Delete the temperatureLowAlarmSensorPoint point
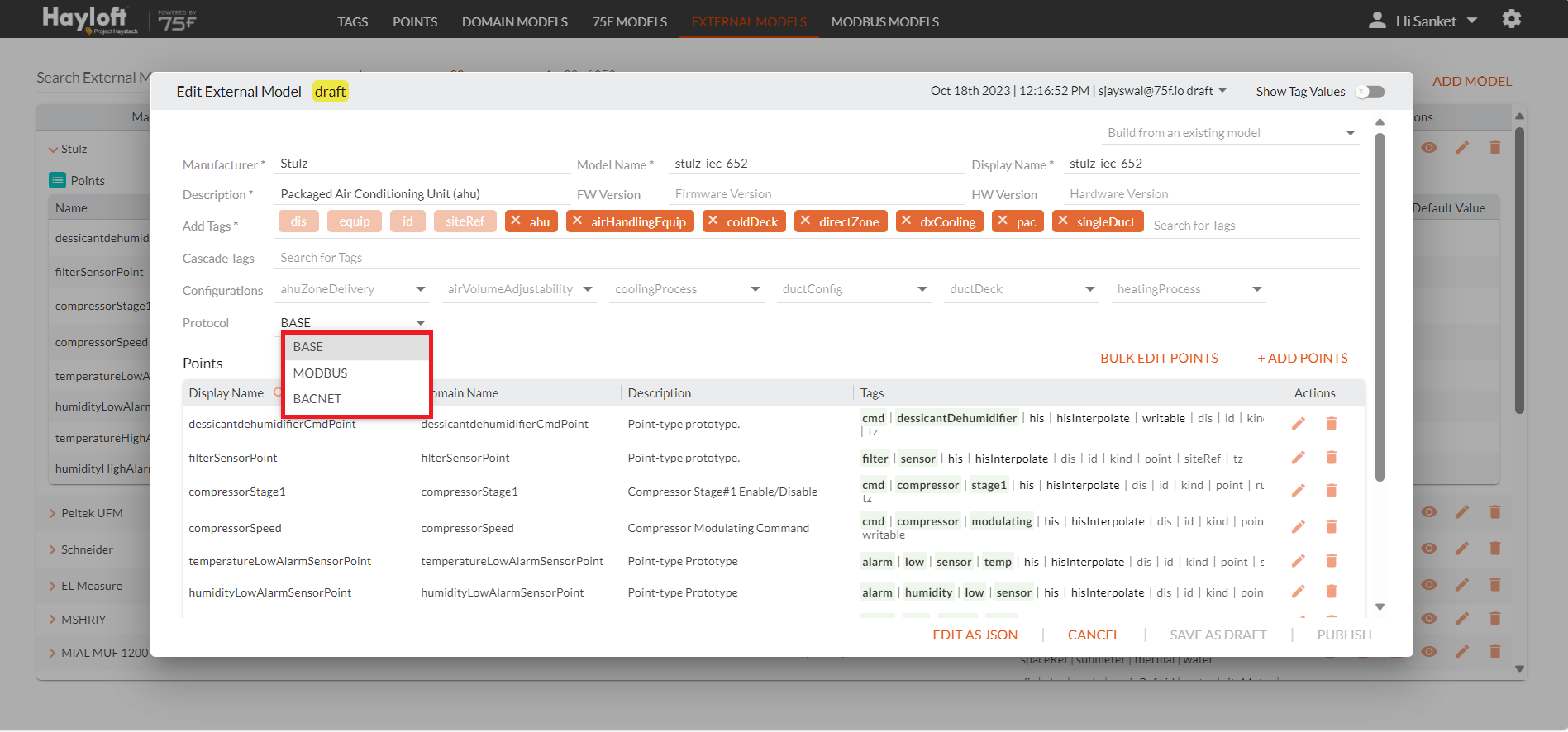 tap(1332, 561)
